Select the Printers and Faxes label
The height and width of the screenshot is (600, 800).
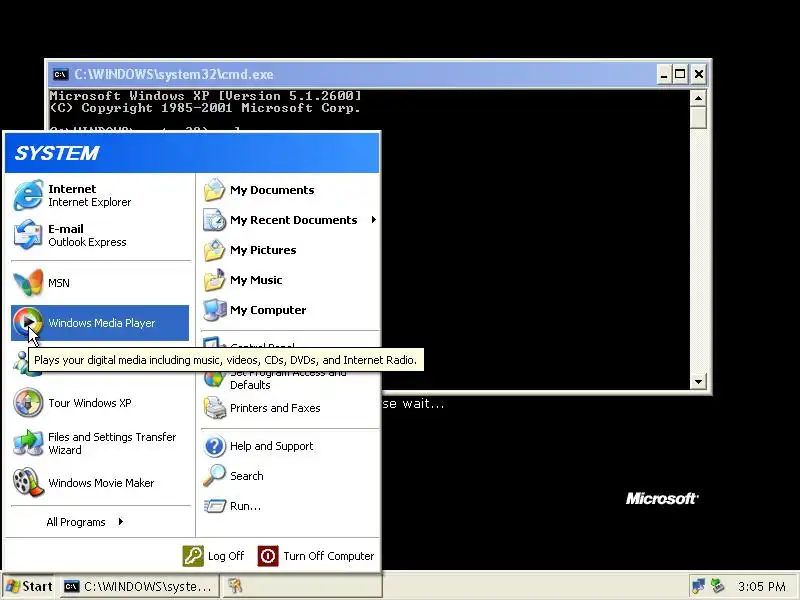[275, 408]
